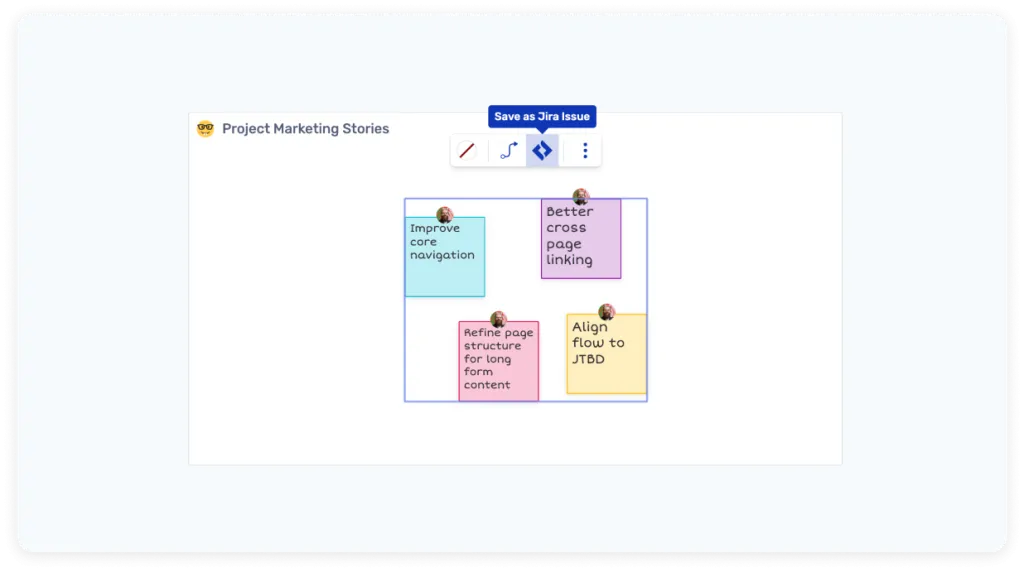Click avatar on 'Improve core navigation' note

point(445,215)
